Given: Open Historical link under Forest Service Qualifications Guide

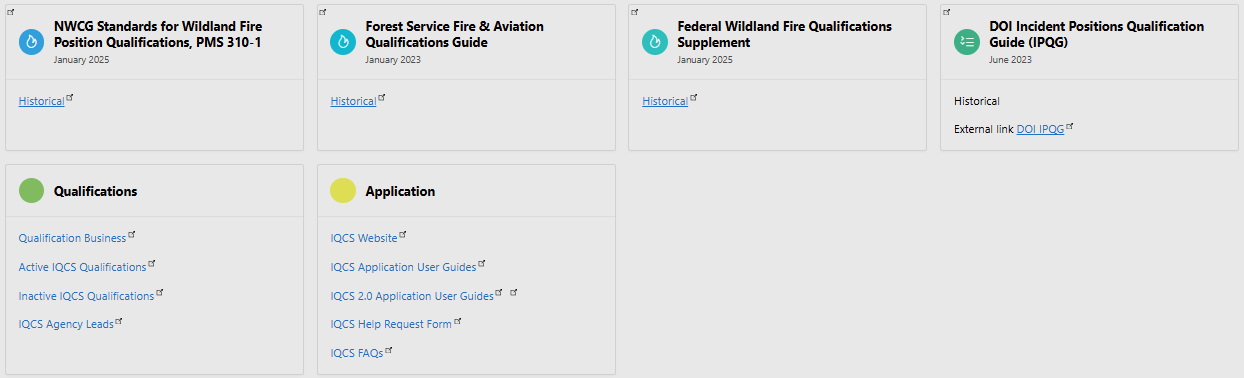Looking at the screenshot, I should pyautogui.click(x=353, y=101).
